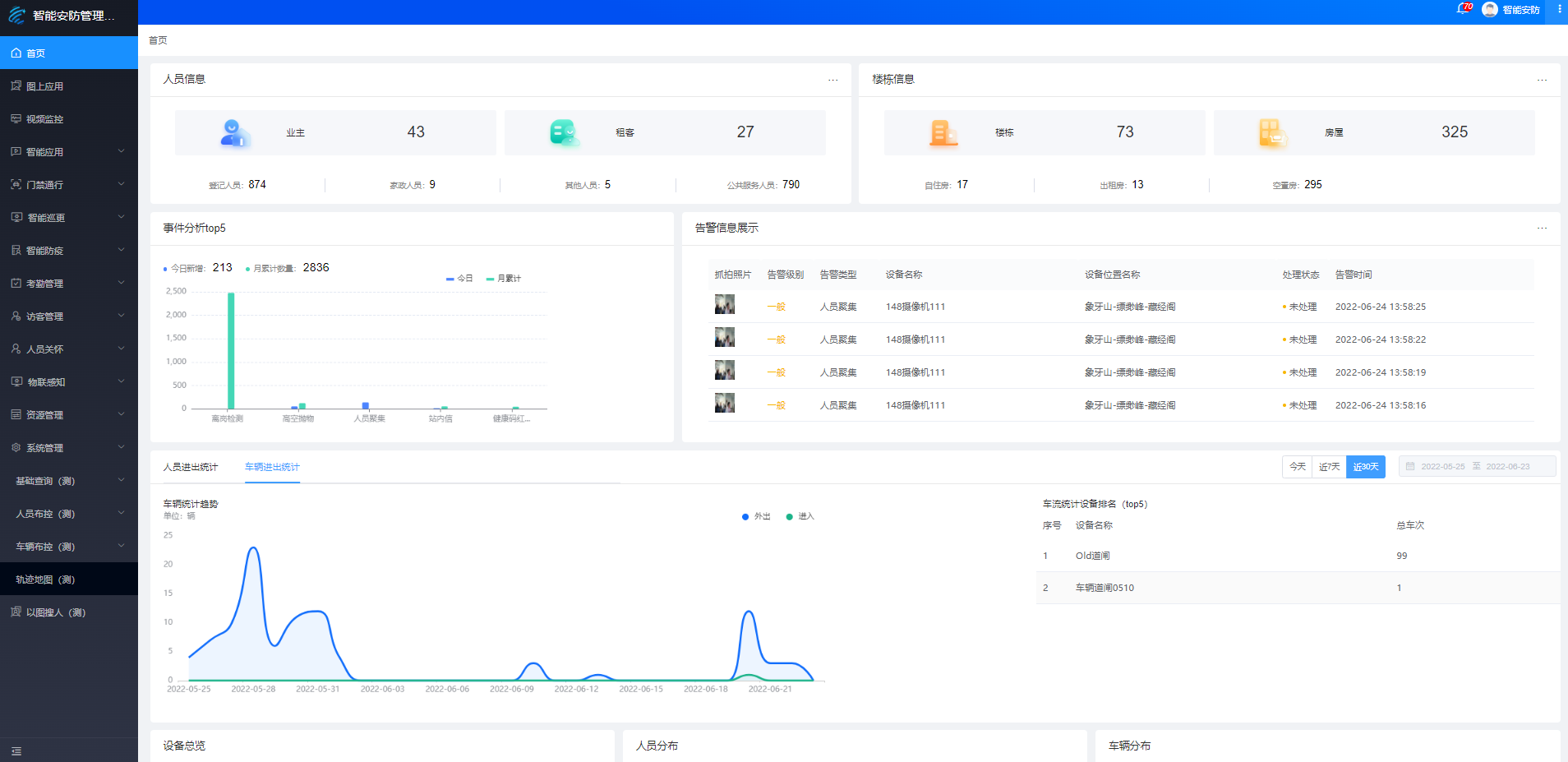Image resolution: width=1568 pixels, height=762 pixels.
Task: Select the 今天 time range button
Action: coord(1297,467)
